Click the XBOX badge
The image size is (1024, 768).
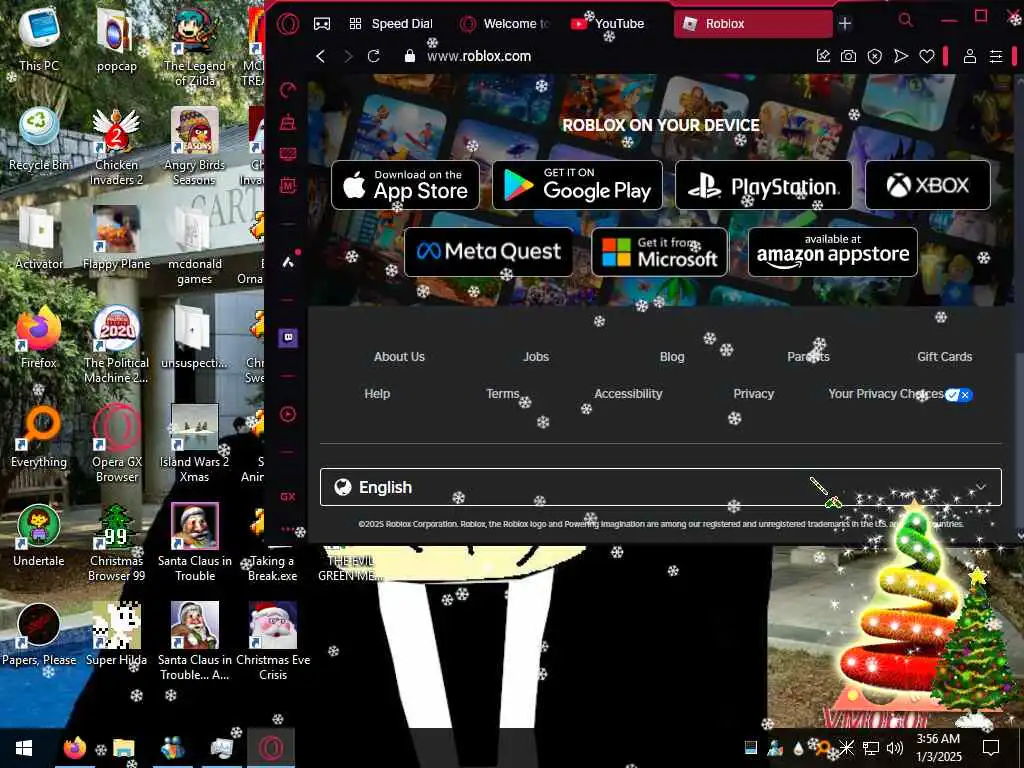[x=927, y=185]
